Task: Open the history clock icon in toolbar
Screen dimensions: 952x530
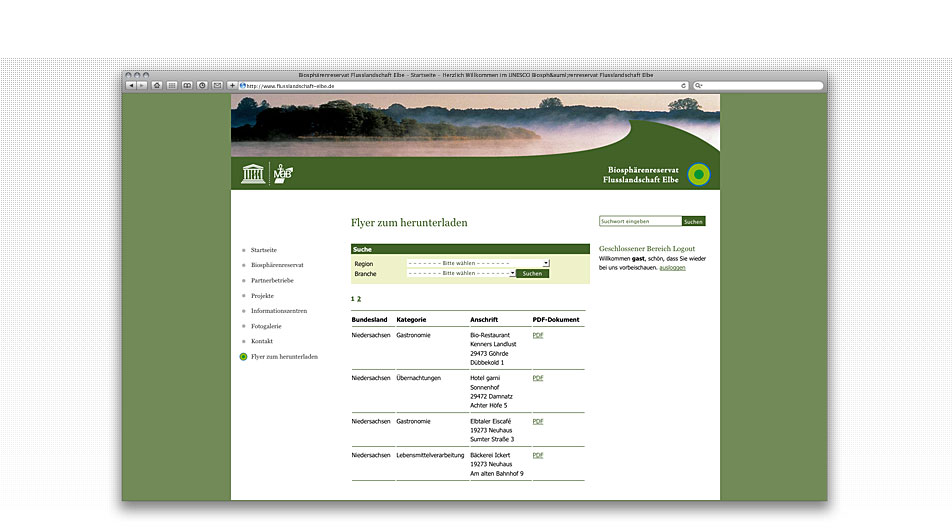Action: (x=202, y=86)
